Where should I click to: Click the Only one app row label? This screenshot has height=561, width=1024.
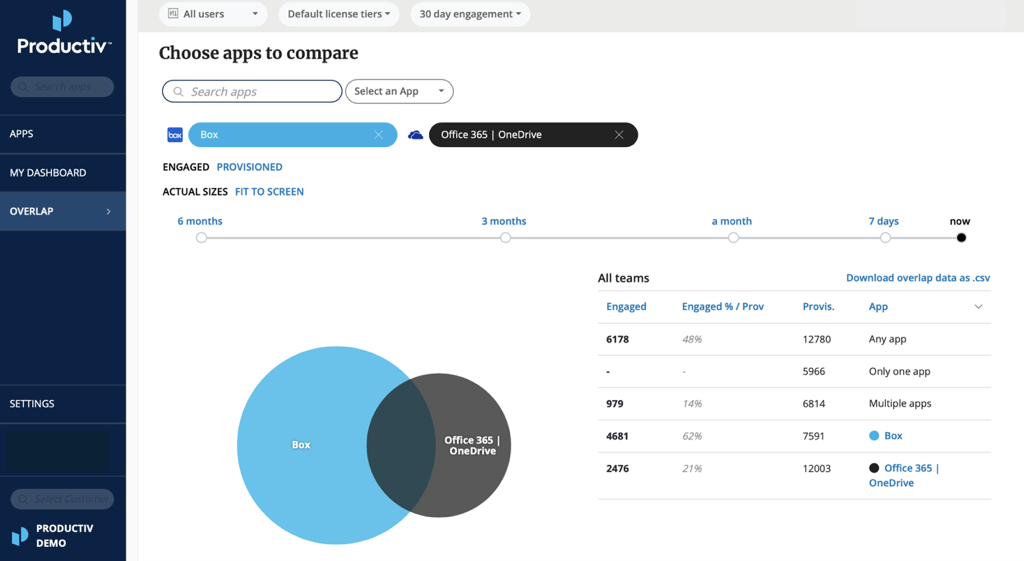click(x=899, y=371)
